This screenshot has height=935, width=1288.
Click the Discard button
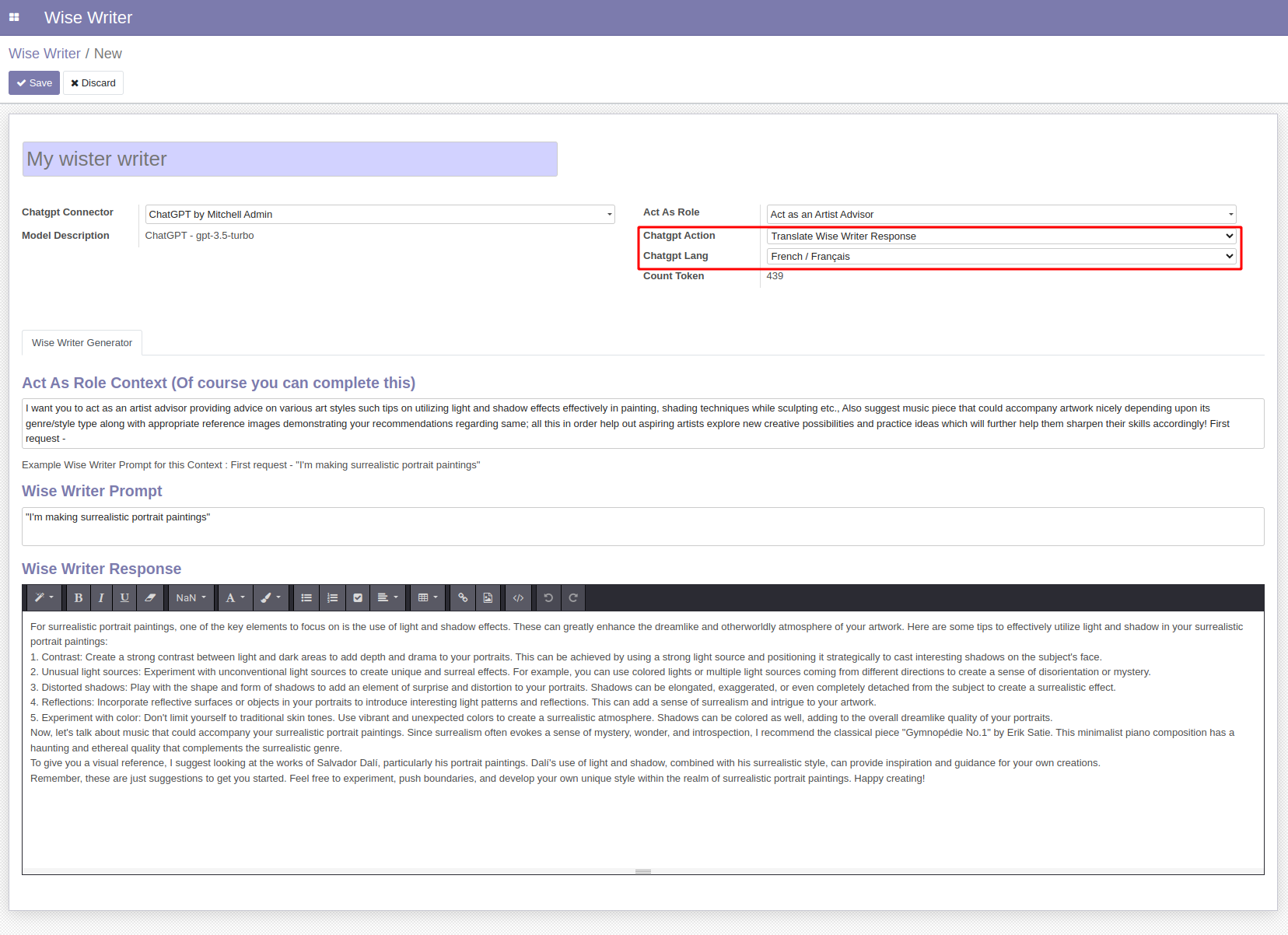93,82
